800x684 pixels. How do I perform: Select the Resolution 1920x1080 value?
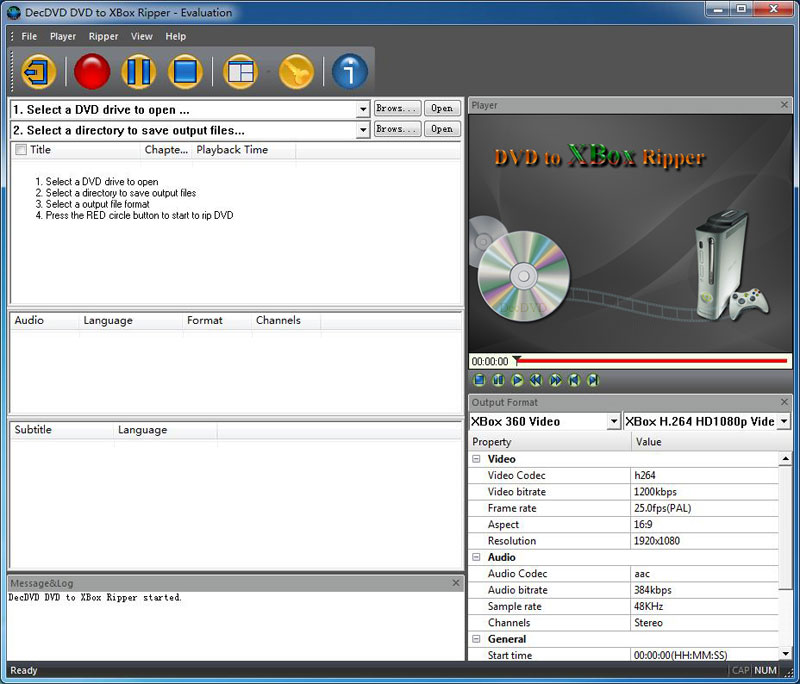(x=704, y=541)
